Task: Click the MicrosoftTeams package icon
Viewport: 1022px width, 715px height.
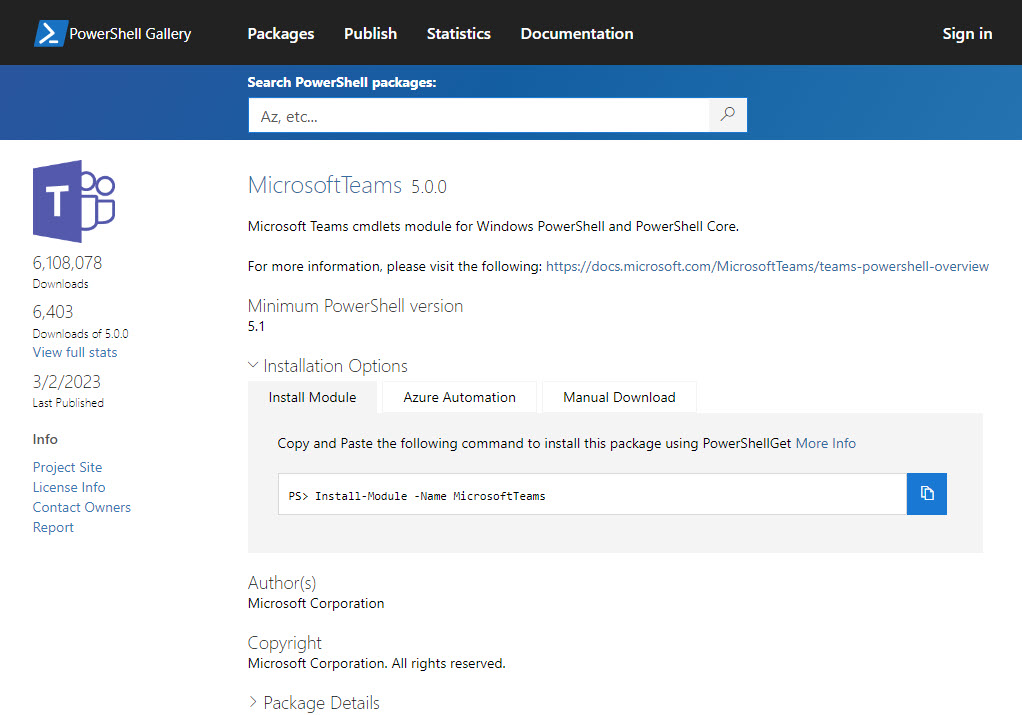Action: pos(73,202)
